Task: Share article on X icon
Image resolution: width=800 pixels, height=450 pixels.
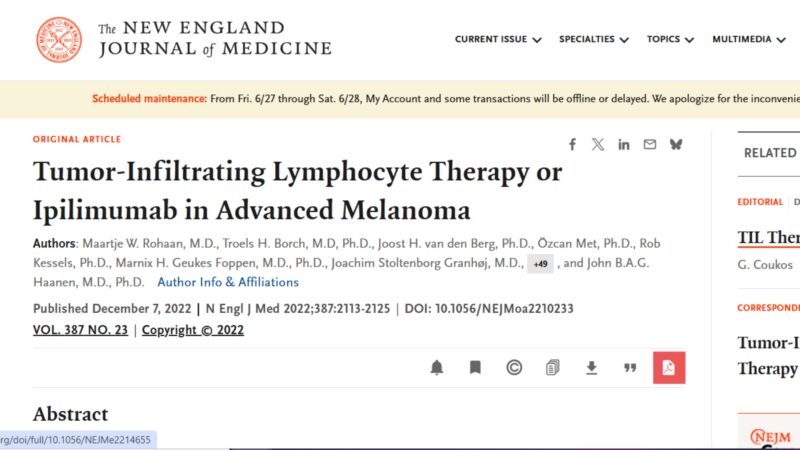Action: 598,145
